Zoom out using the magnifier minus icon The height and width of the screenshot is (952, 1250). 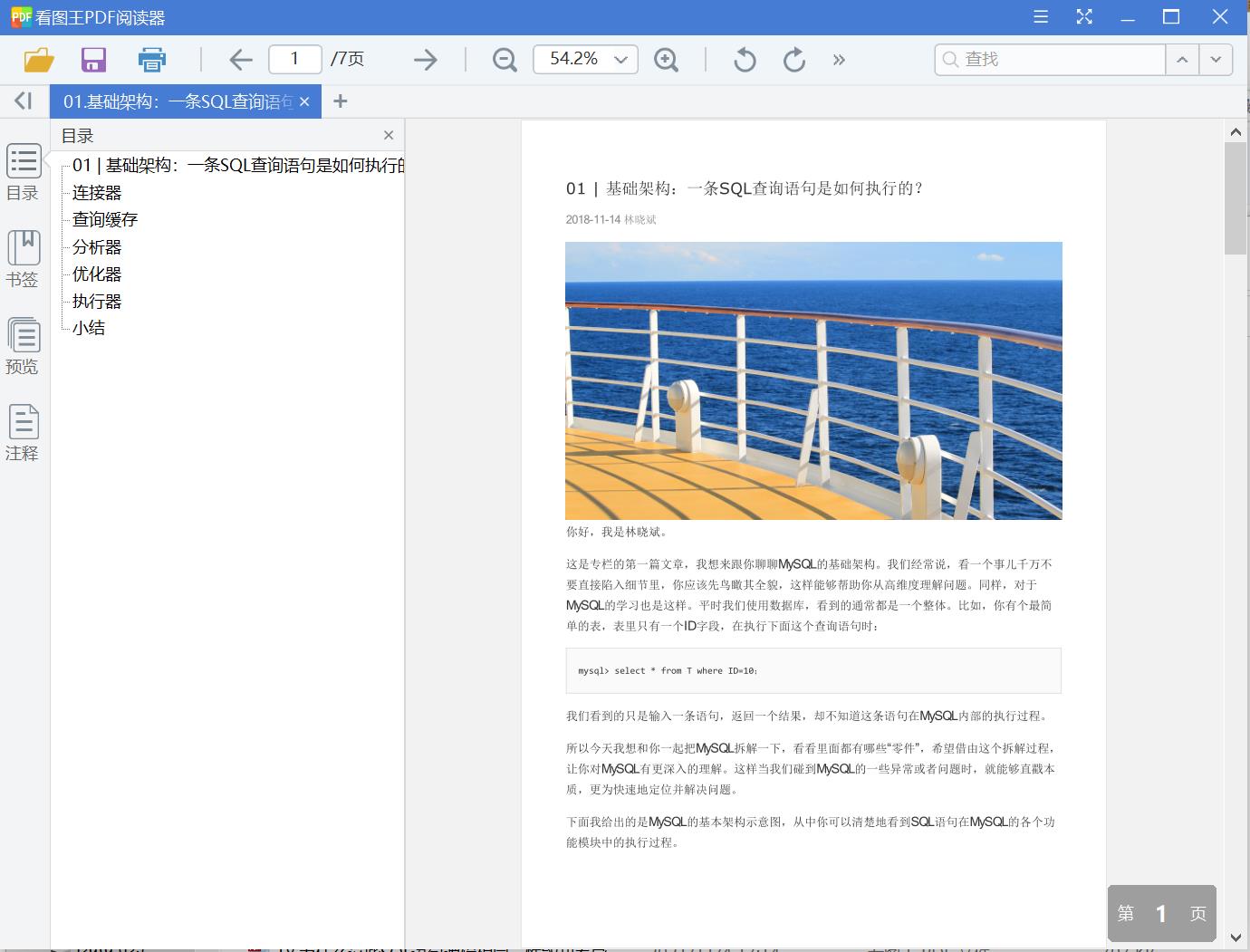504,59
